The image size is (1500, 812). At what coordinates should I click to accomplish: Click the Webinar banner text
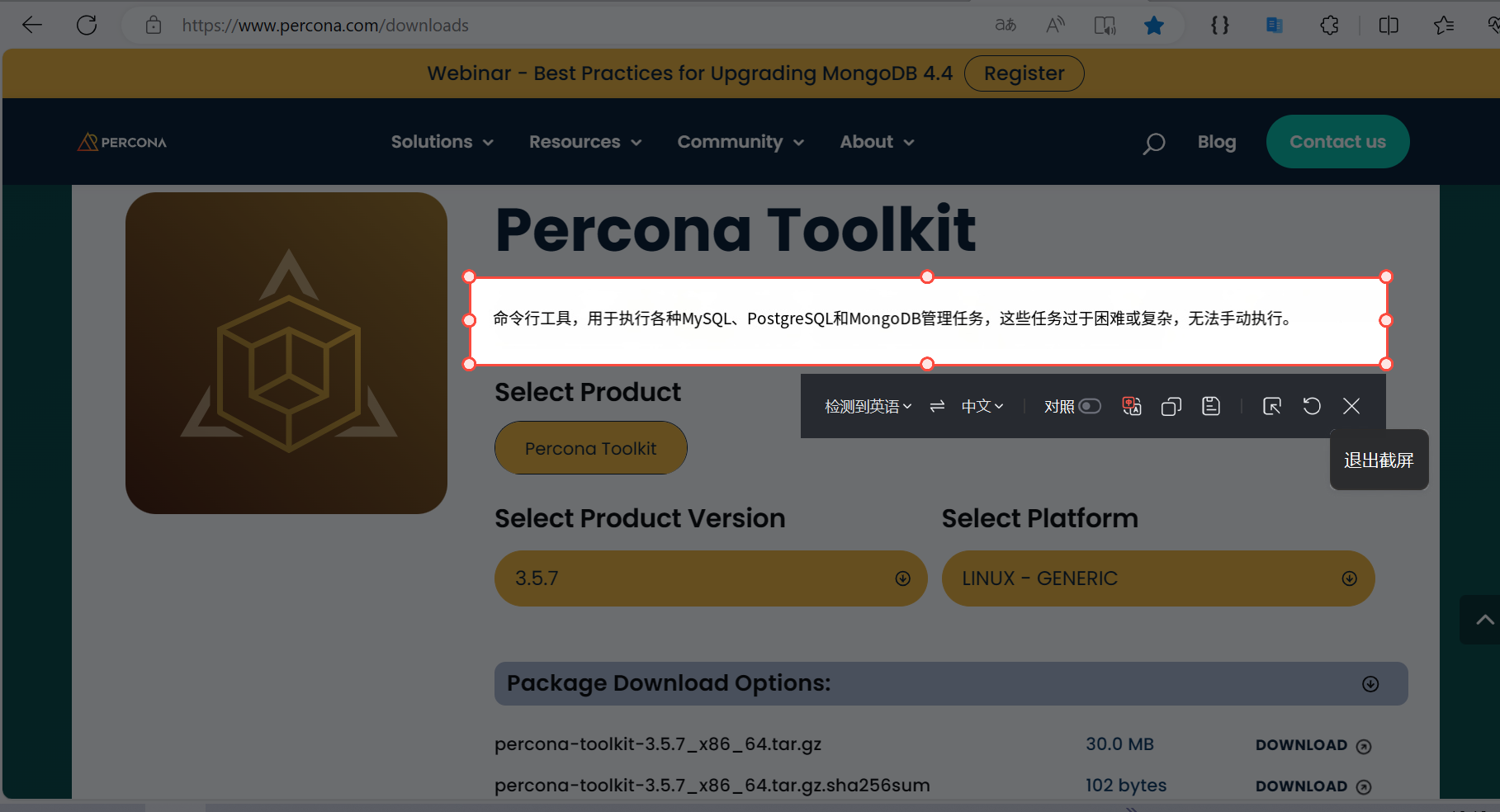[x=689, y=73]
